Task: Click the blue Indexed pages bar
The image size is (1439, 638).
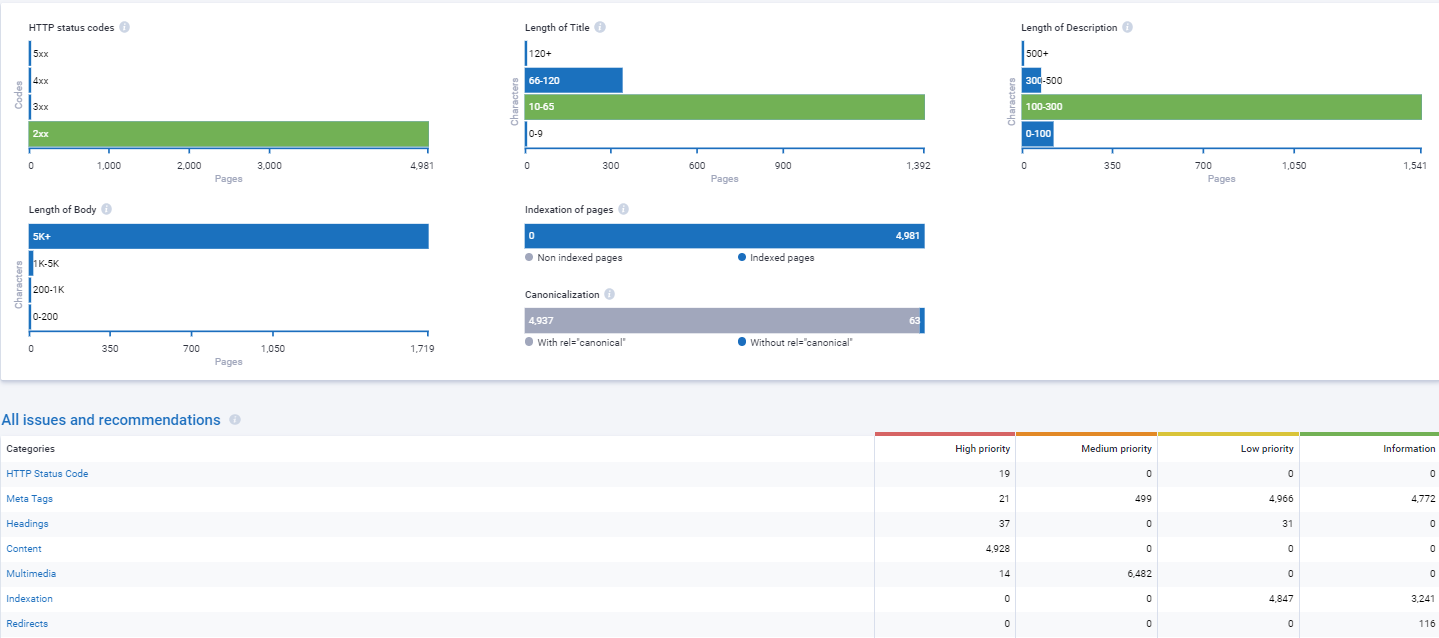Action: (725, 236)
